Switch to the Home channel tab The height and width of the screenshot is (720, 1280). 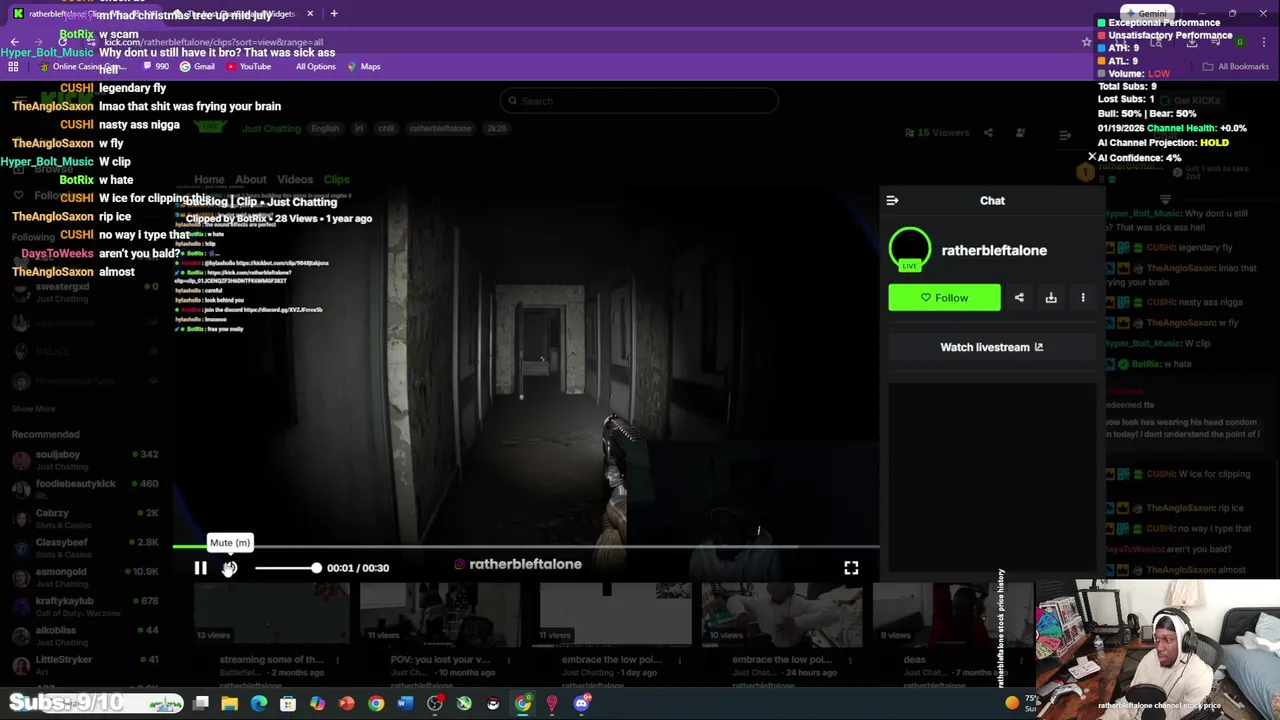pyautogui.click(x=209, y=180)
